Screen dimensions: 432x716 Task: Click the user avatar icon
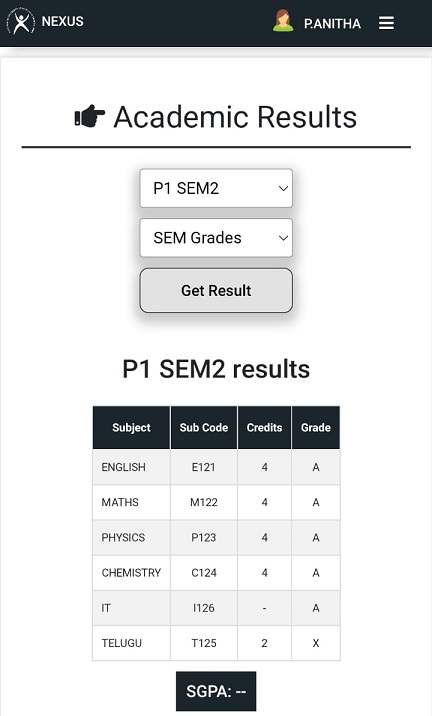click(x=283, y=21)
